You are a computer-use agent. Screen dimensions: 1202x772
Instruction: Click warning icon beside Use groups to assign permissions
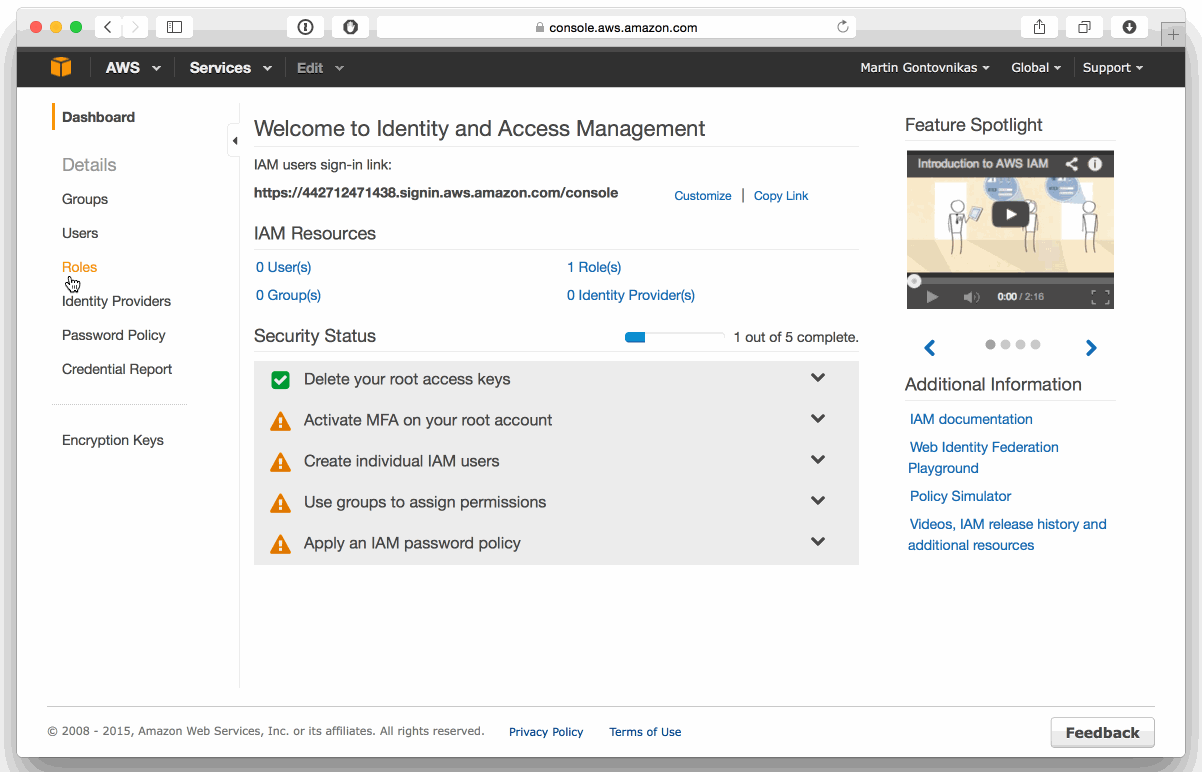[x=281, y=503]
